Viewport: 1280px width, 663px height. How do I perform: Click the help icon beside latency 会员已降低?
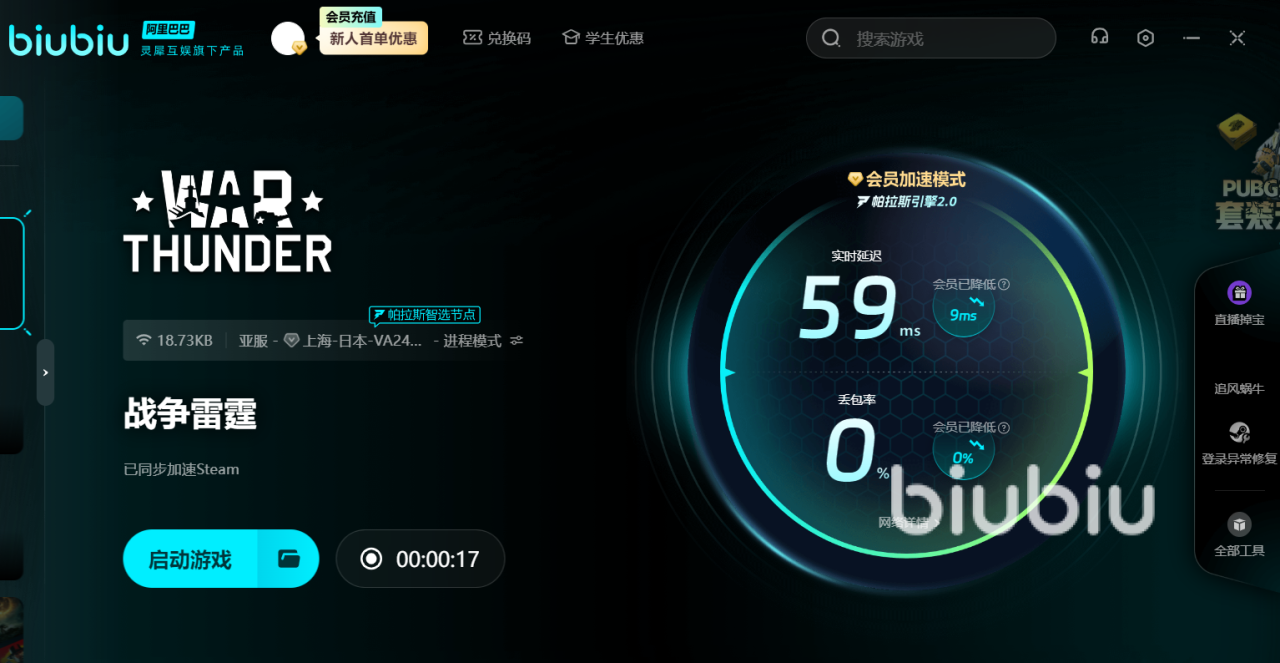point(1004,284)
